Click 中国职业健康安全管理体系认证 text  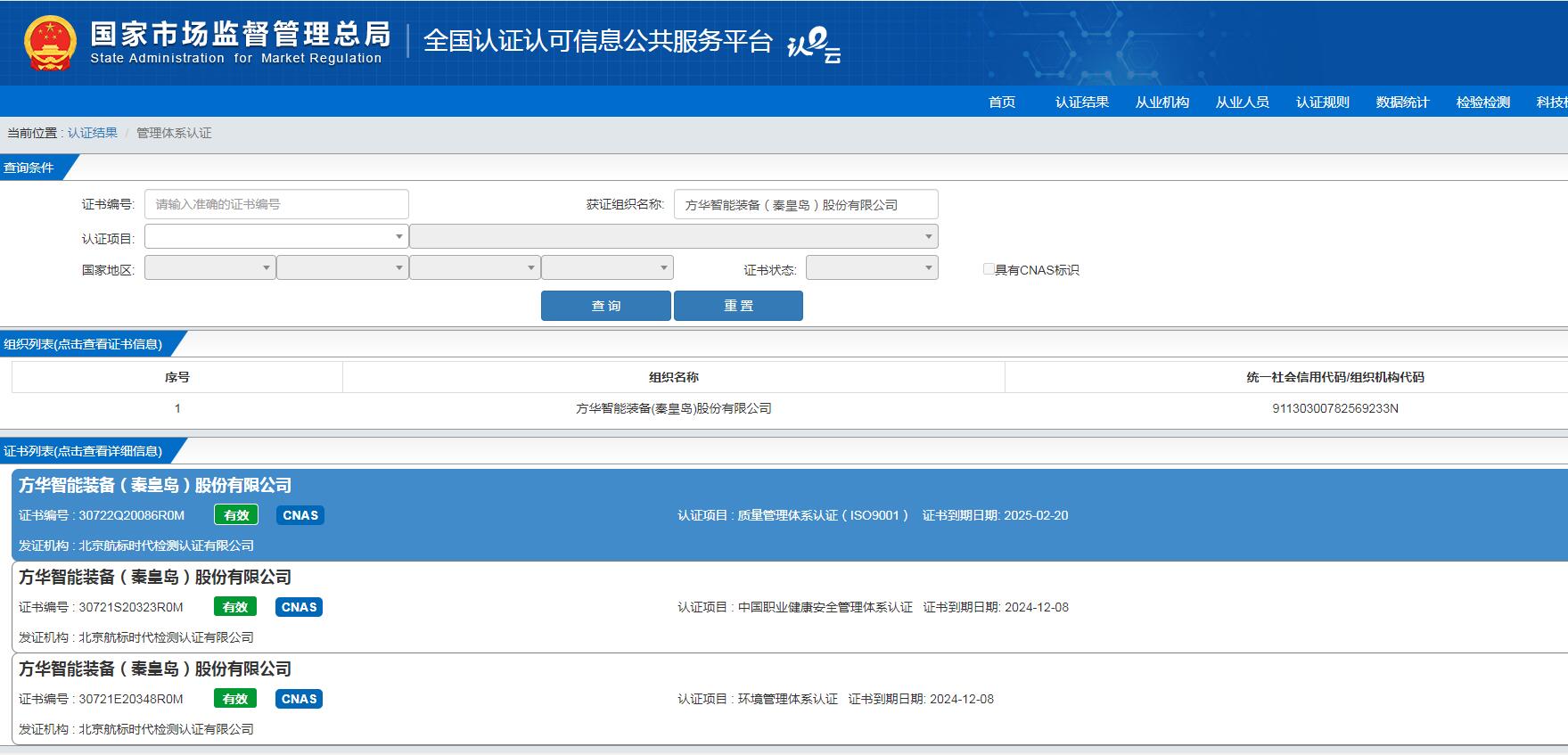point(825,607)
